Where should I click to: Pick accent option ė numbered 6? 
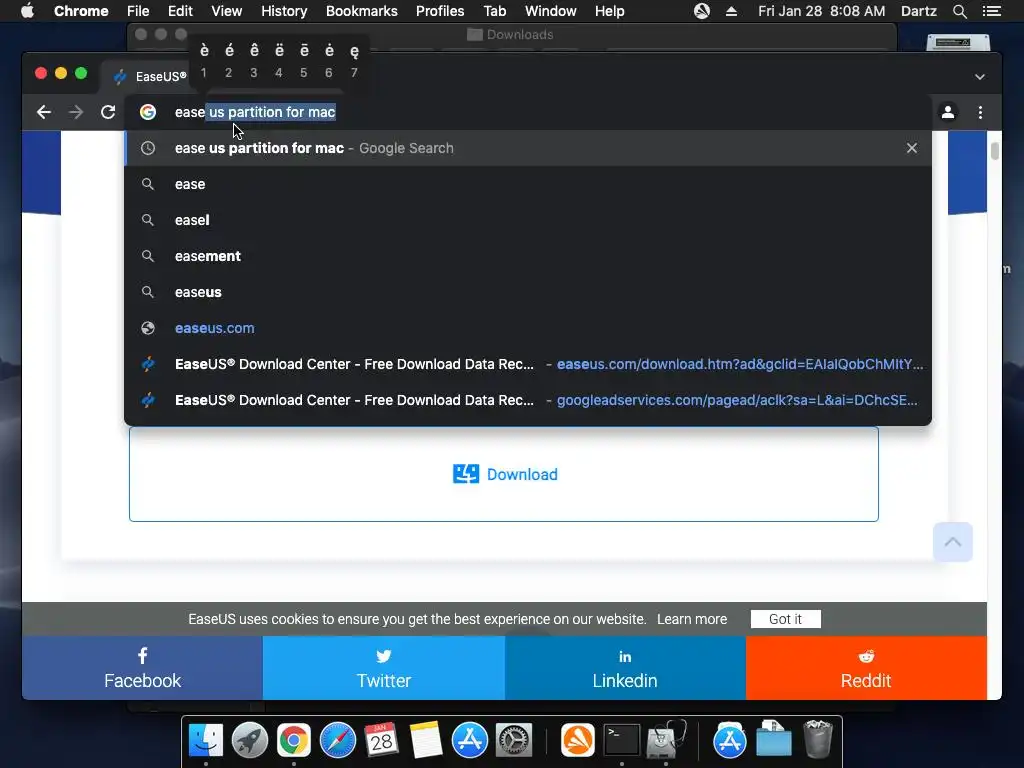click(x=329, y=60)
